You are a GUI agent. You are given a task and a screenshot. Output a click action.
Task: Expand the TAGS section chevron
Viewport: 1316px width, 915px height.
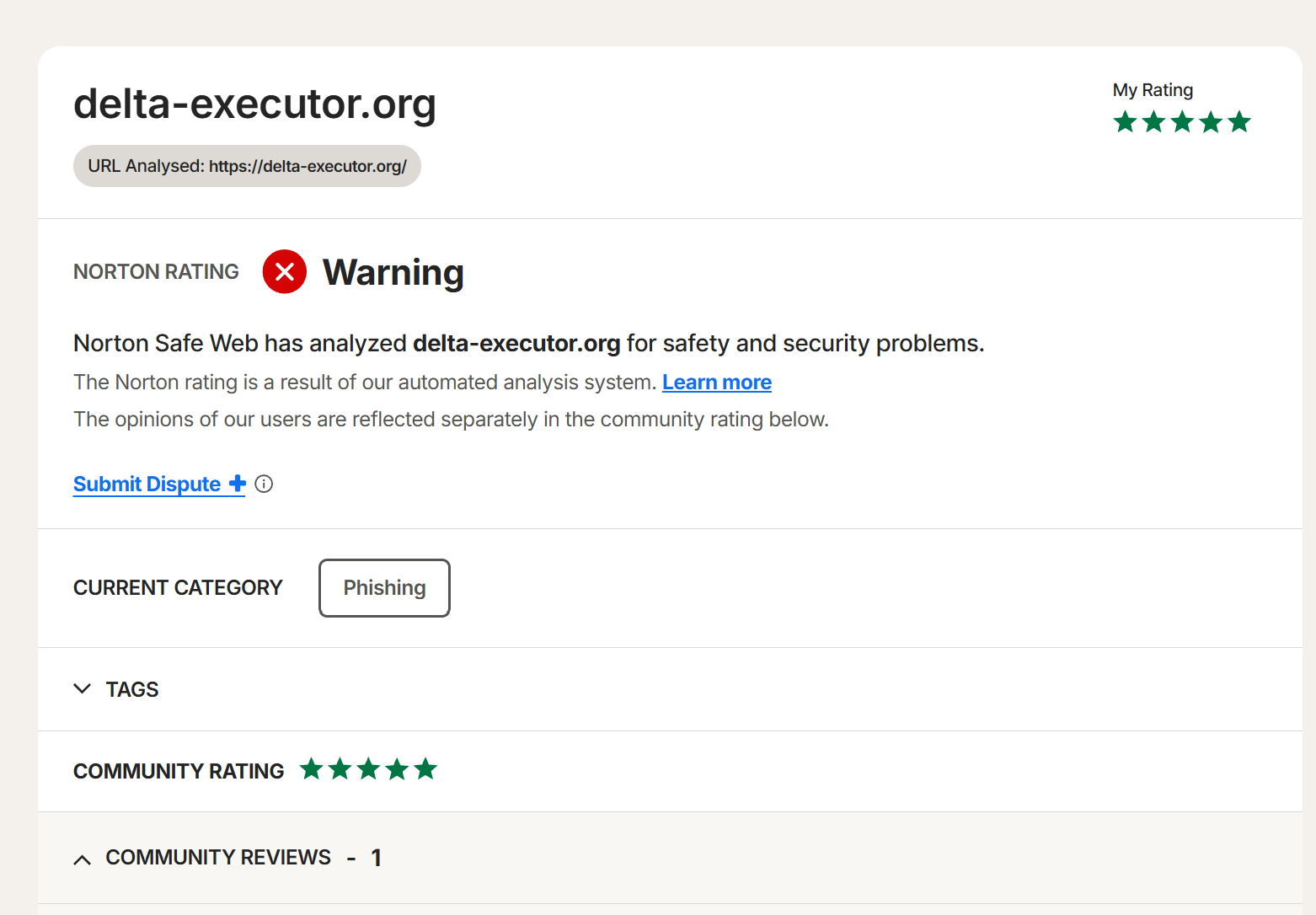[82, 688]
